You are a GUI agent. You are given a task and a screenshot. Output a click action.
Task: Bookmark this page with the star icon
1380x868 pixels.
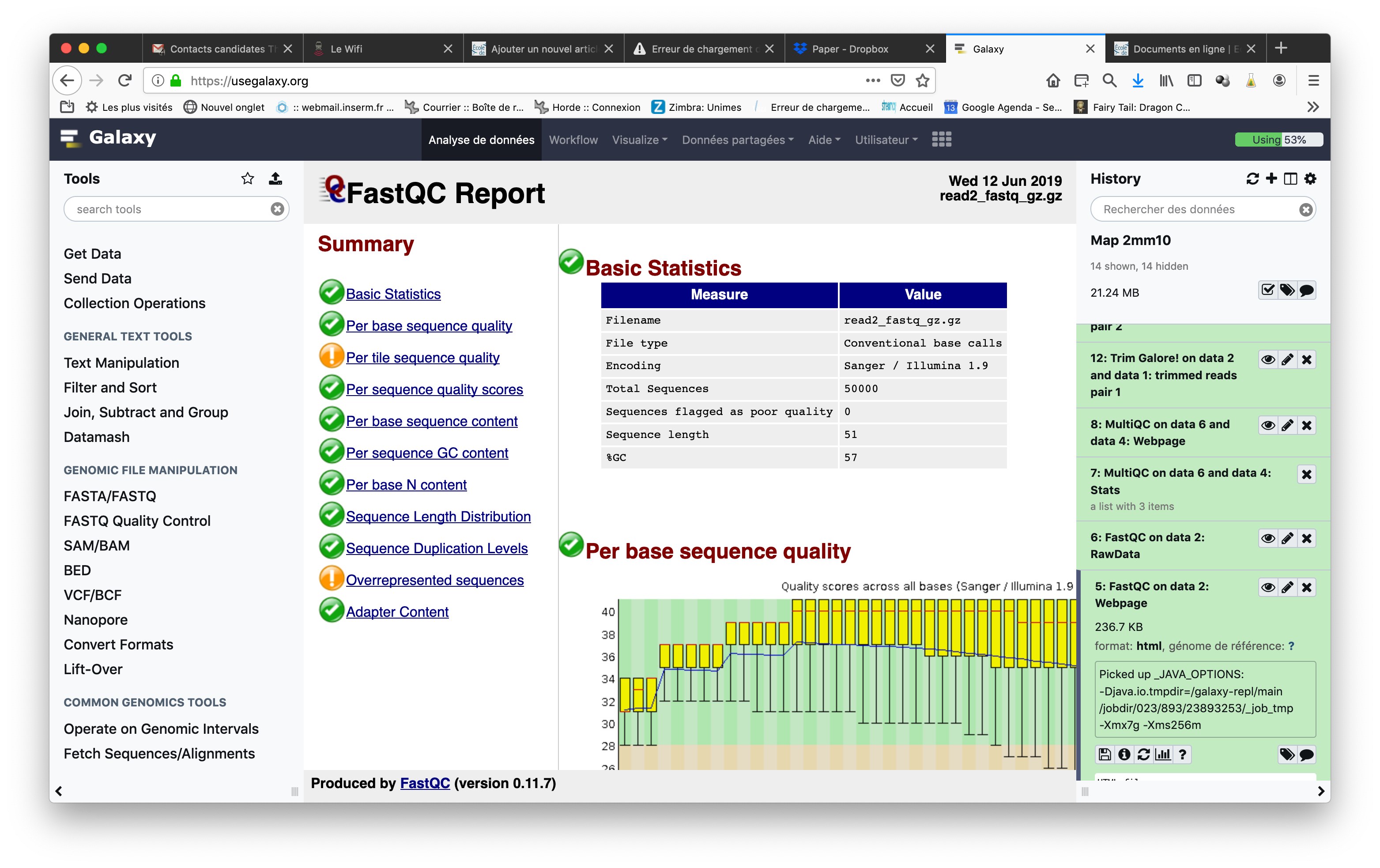922,81
